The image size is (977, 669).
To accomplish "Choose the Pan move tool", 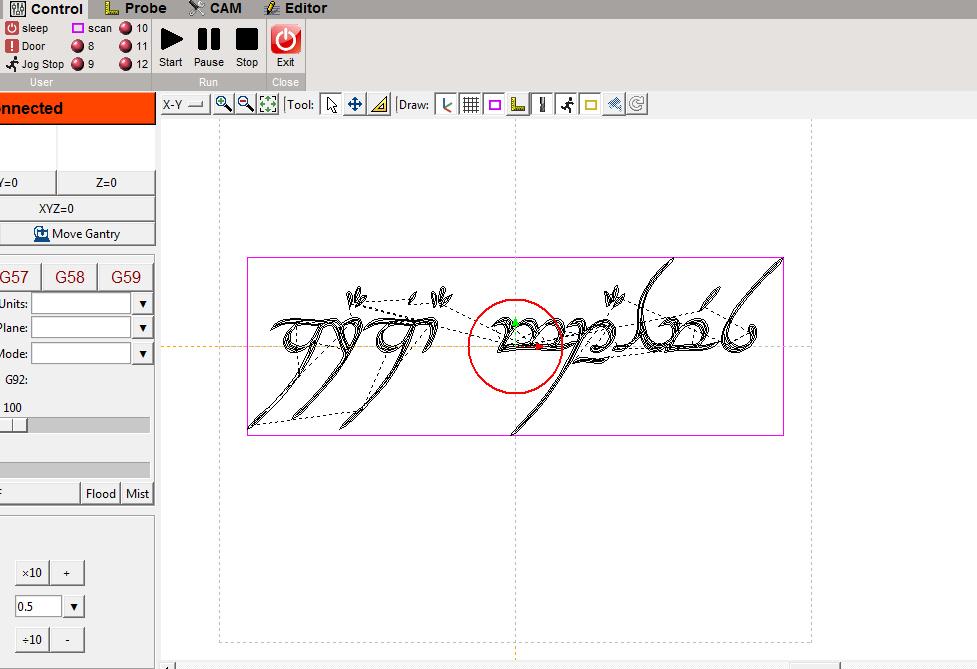I will [x=355, y=105].
